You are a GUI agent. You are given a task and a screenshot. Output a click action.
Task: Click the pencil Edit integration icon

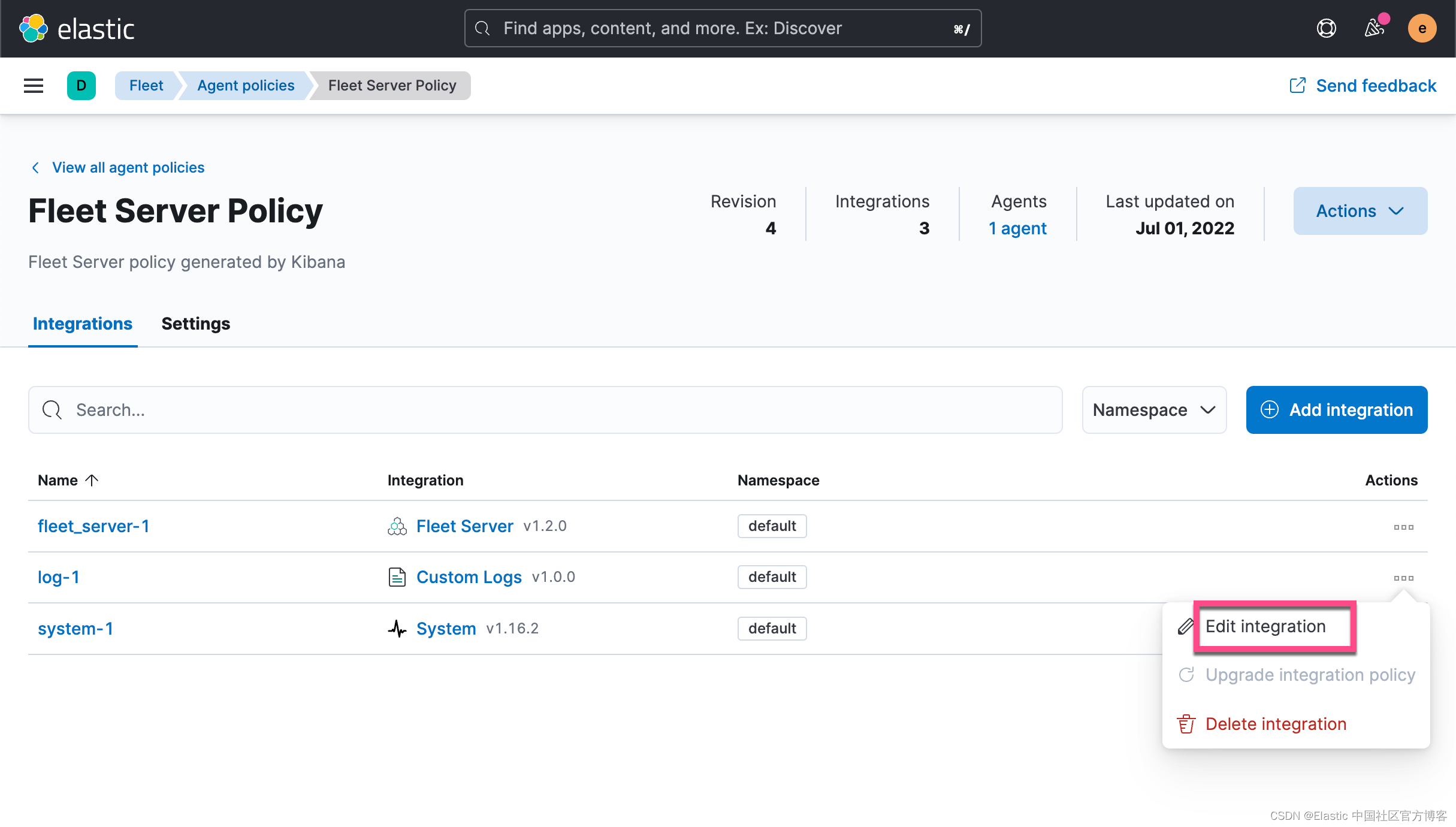pyautogui.click(x=1185, y=626)
